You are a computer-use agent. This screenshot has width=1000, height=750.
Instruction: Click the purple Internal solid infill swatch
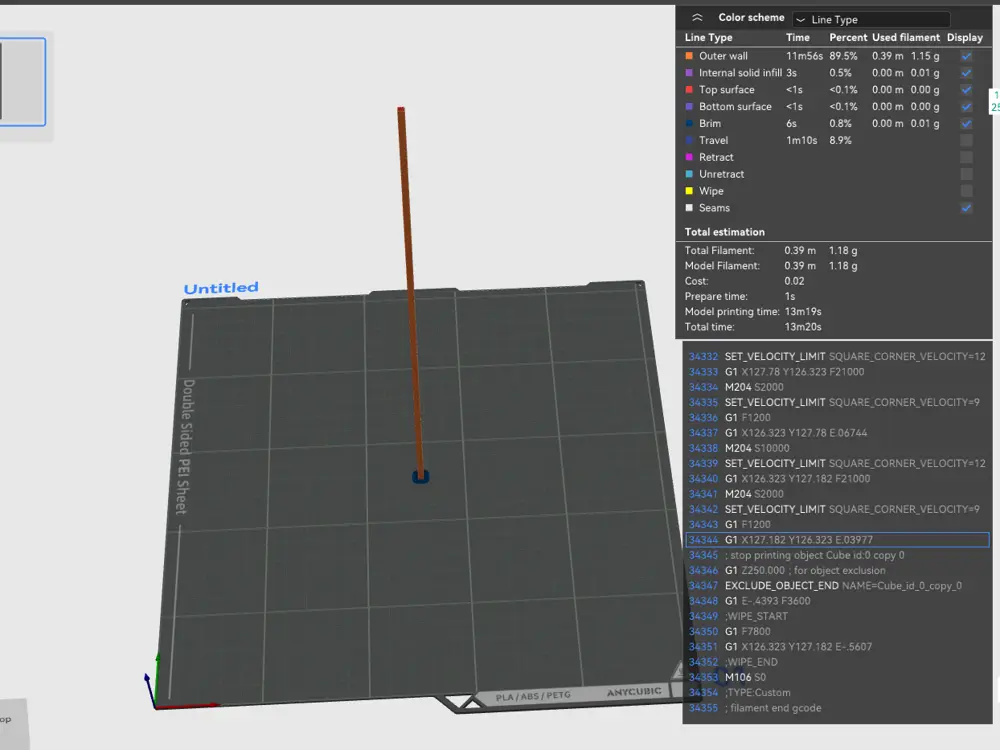tap(689, 73)
